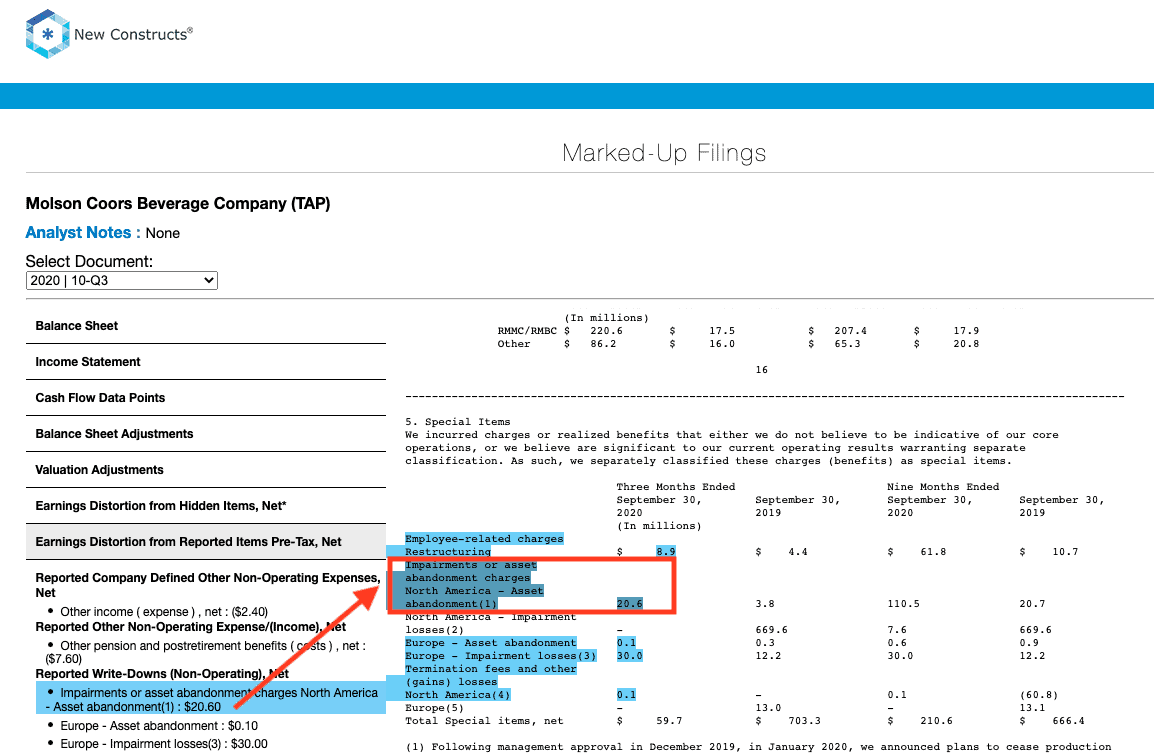Viewport: 1154px width, 753px height.
Task: Click Total Special items, net value 59.7
Action: tap(669, 721)
